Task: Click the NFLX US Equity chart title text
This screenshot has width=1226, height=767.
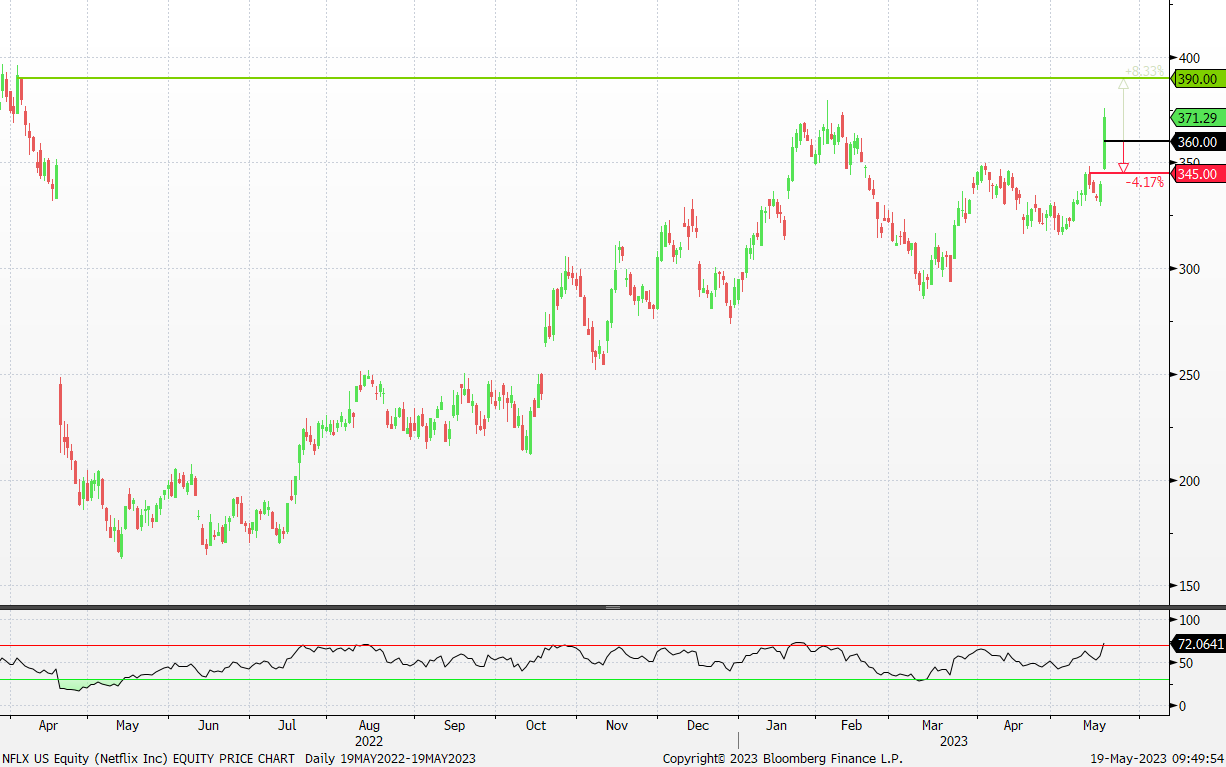Action: pos(147,758)
